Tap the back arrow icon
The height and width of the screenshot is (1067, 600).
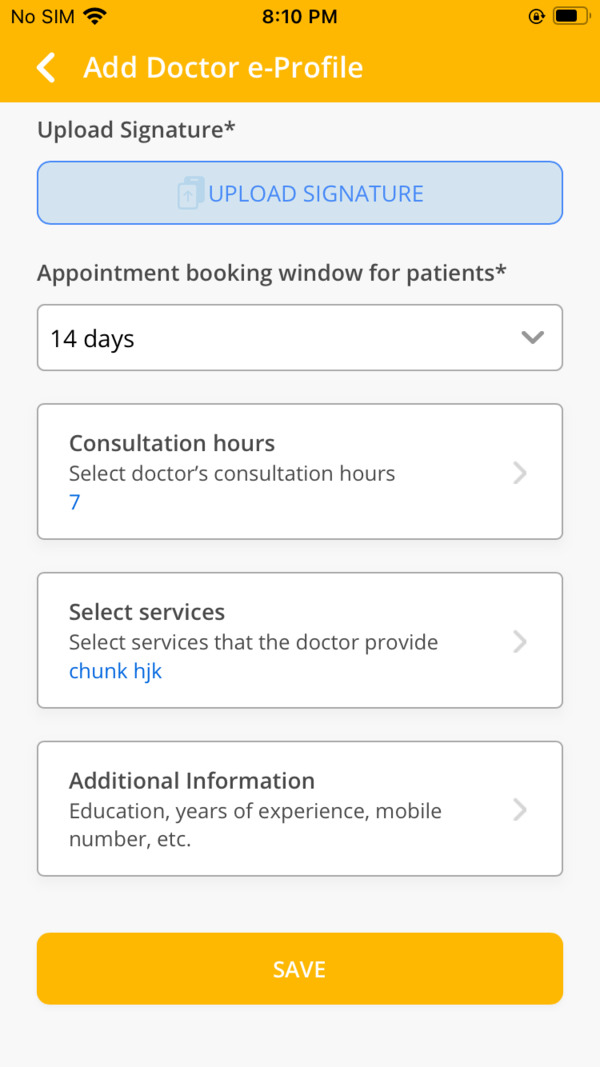click(x=46, y=68)
